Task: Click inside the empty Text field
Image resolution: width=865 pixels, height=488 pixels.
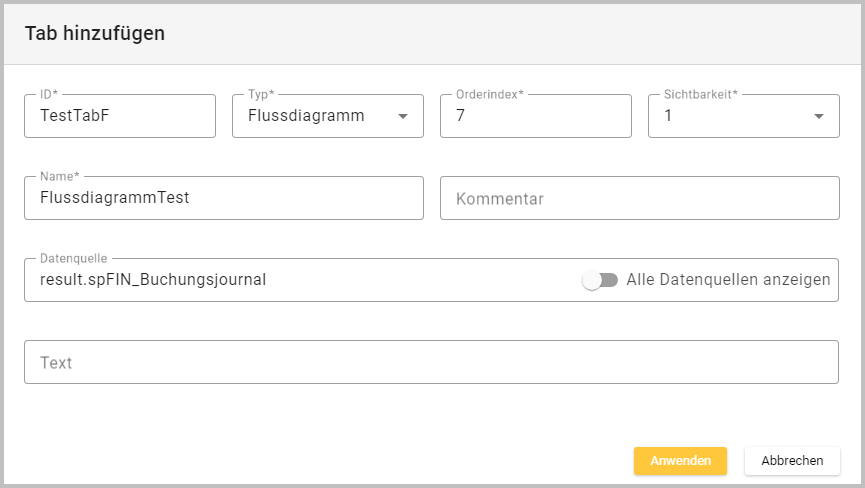Action: coord(431,362)
